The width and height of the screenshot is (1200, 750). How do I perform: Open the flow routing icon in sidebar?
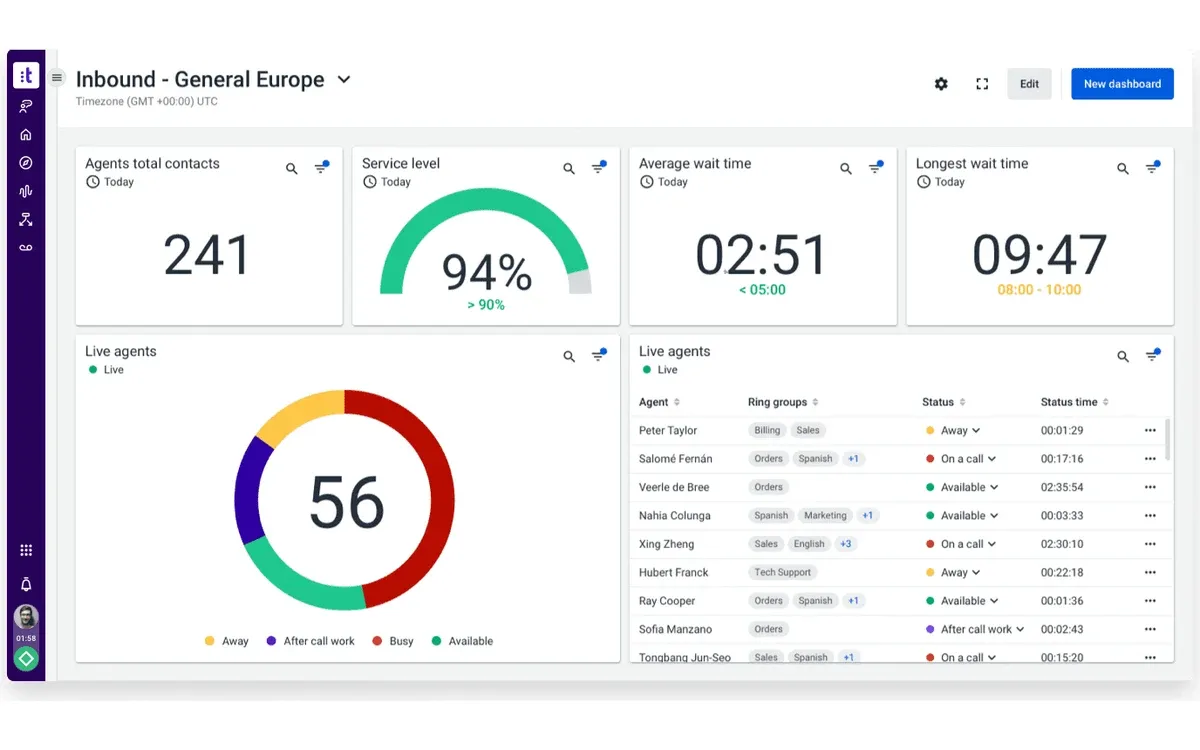coord(26,219)
